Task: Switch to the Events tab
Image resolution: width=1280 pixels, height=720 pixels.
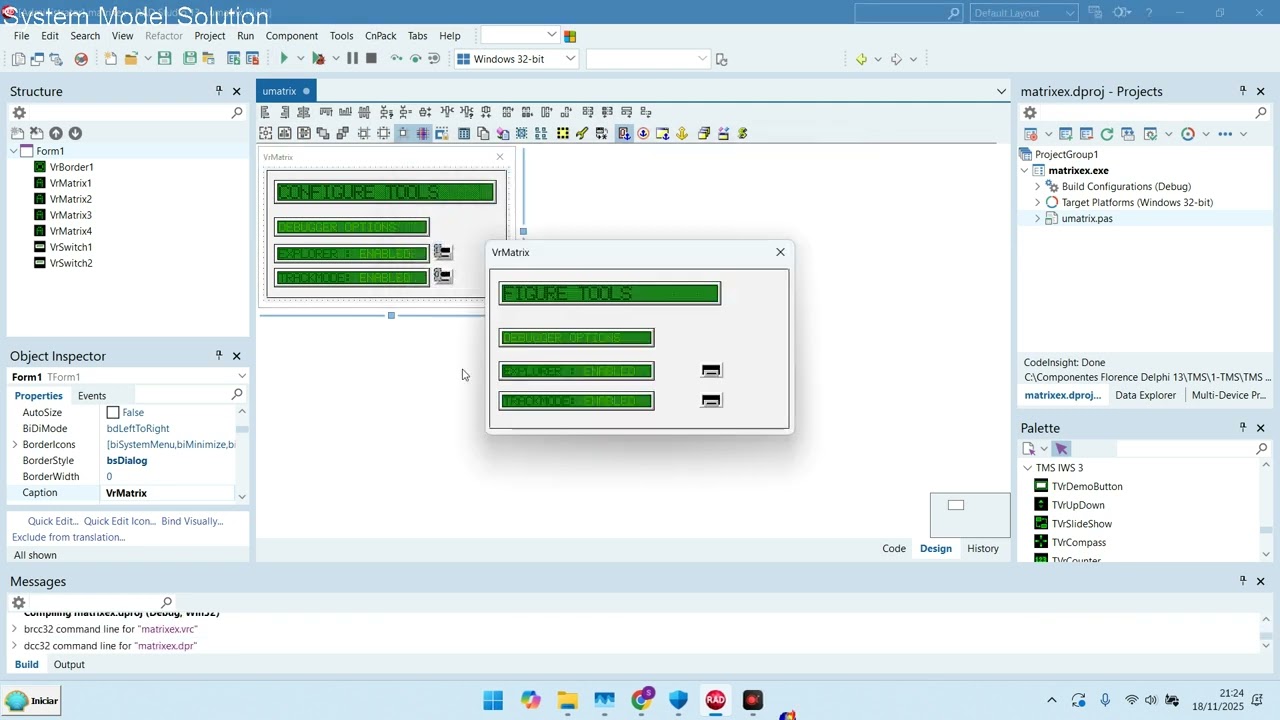Action: point(92,396)
